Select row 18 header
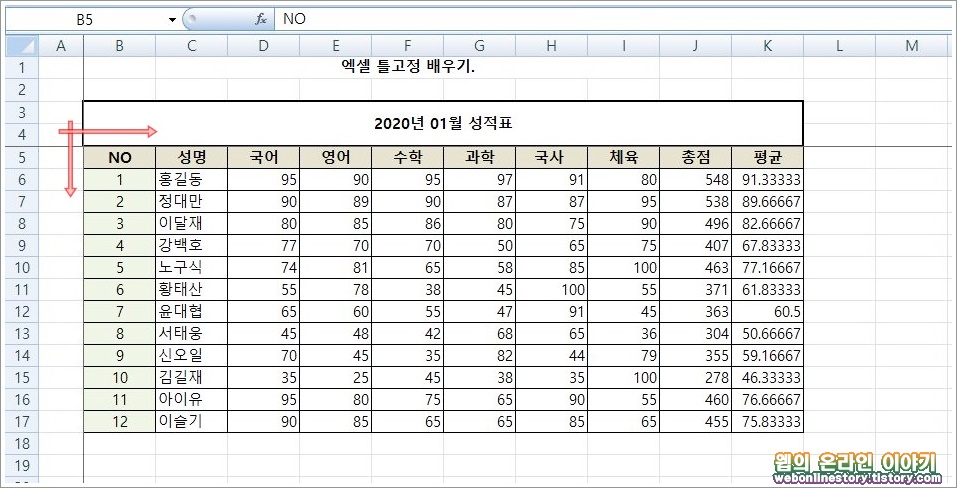The image size is (957, 488). point(22,443)
